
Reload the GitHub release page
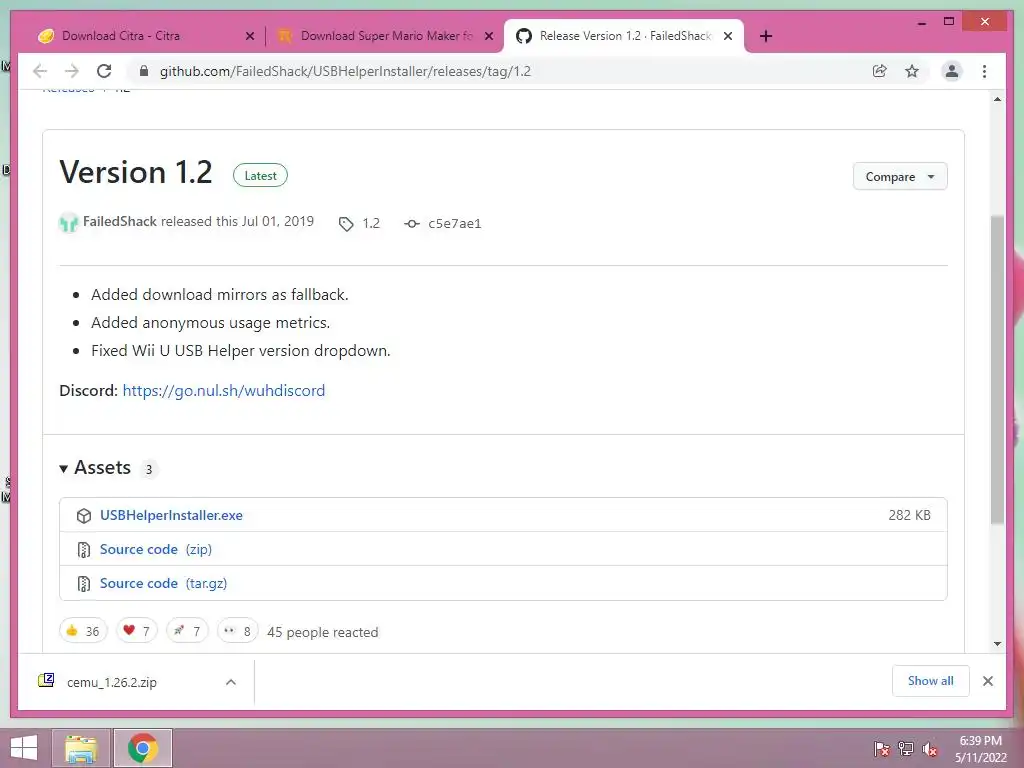click(104, 71)
